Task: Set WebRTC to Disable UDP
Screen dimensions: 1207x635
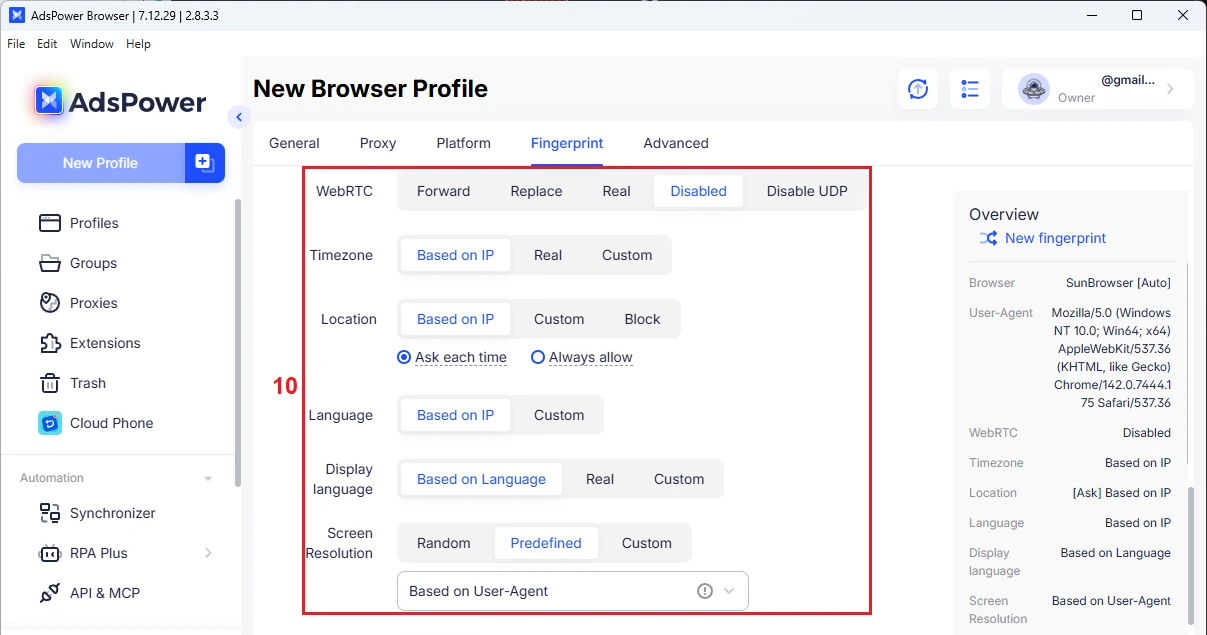Action: [806, 191]
